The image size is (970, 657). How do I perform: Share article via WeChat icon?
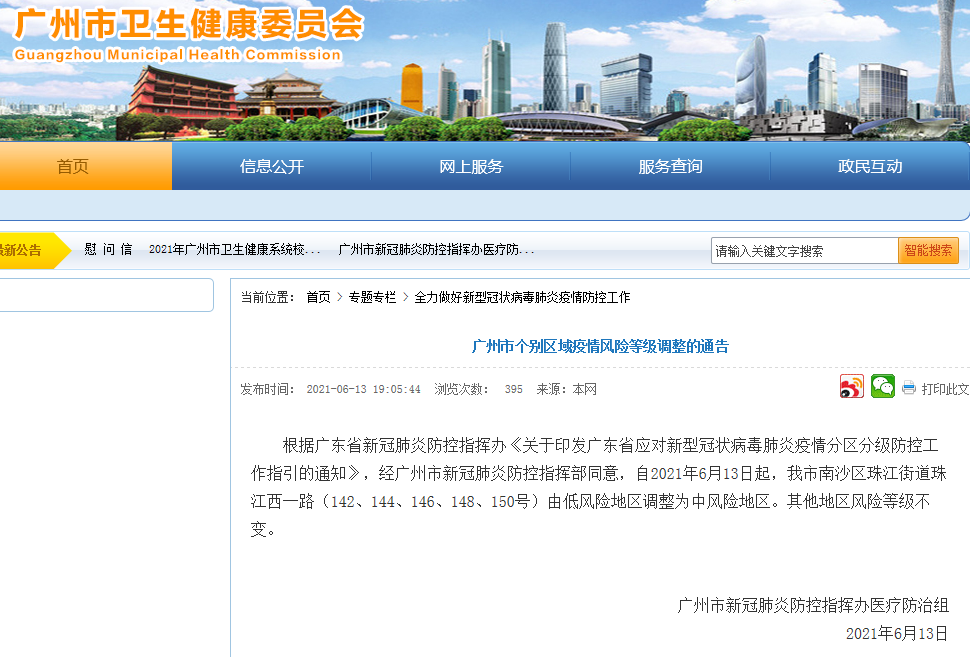click(x=883, y=387)
